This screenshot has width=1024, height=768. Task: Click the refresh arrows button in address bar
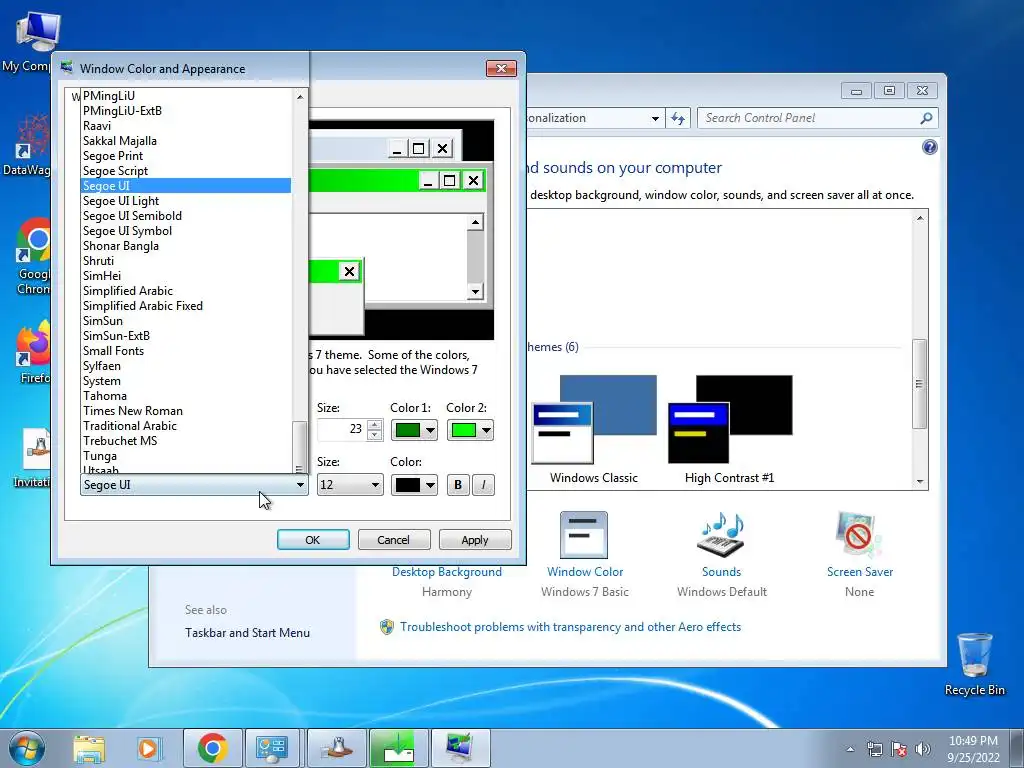click(x=678, y=118)
